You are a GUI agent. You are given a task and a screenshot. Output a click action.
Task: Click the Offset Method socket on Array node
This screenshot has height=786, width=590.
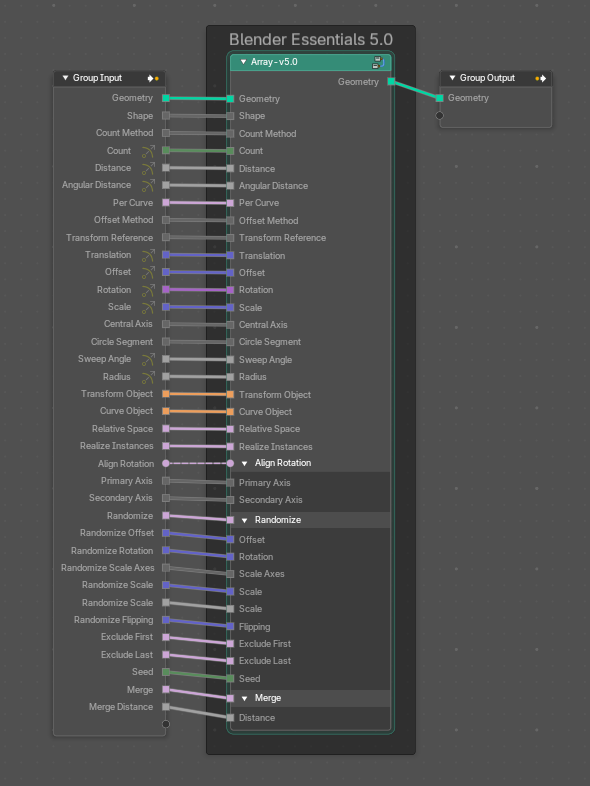230,221
